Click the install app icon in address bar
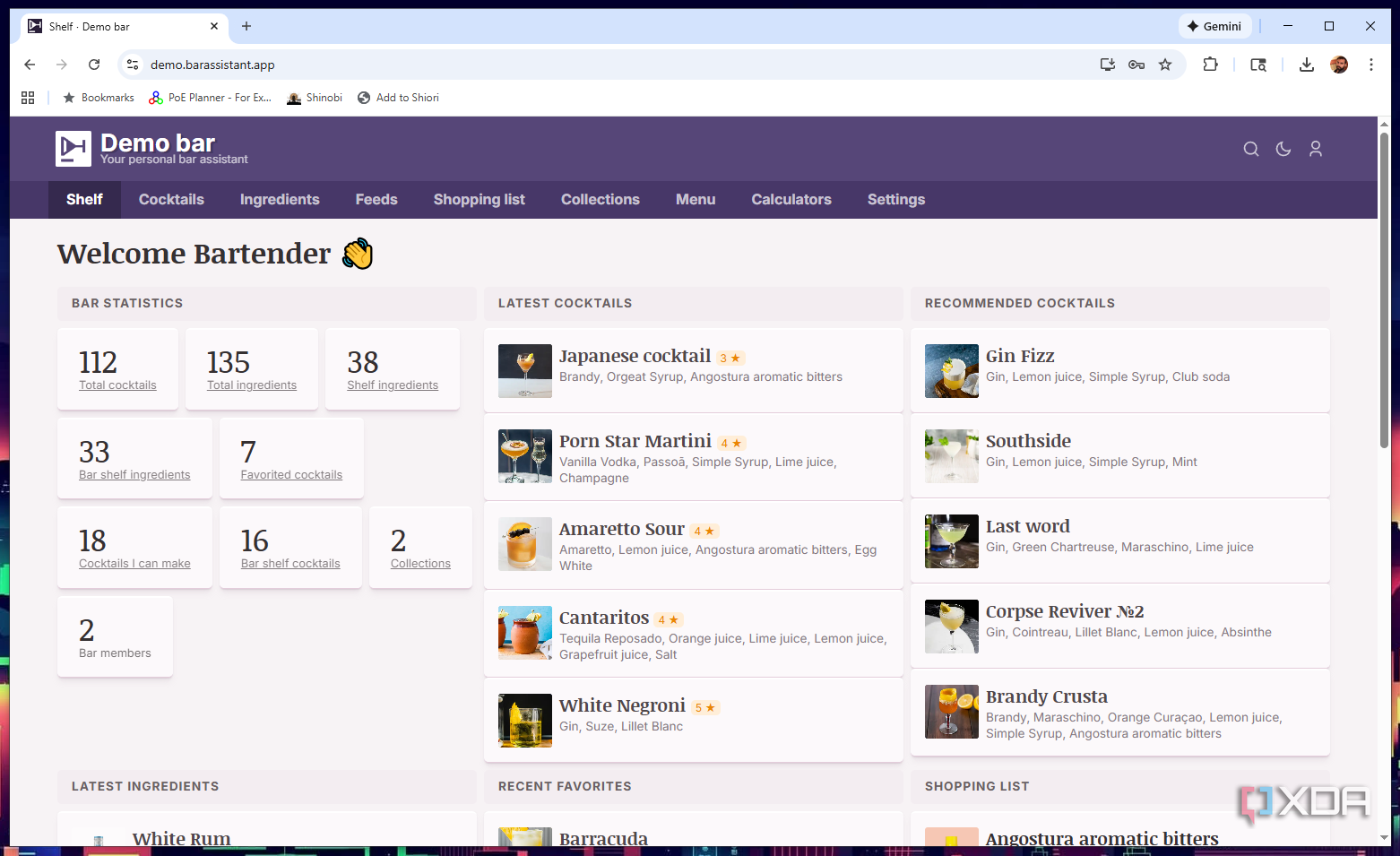The width and height of the screenshot is (1400, 856). pos(1108,65)
